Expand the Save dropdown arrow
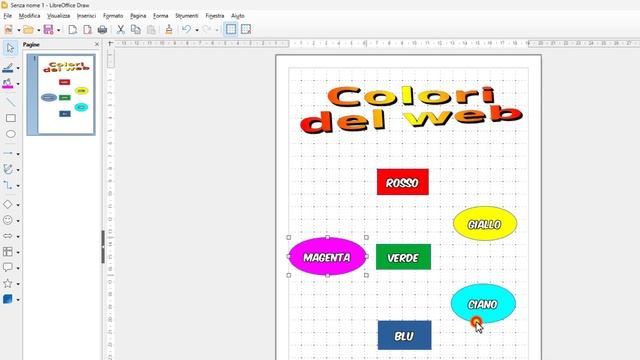The width and height of the screenshot is (640, 360). [58, 30]
